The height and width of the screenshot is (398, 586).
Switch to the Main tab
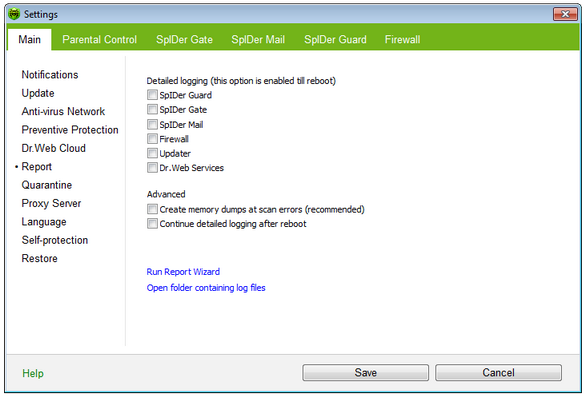click(x=30, y=39)
